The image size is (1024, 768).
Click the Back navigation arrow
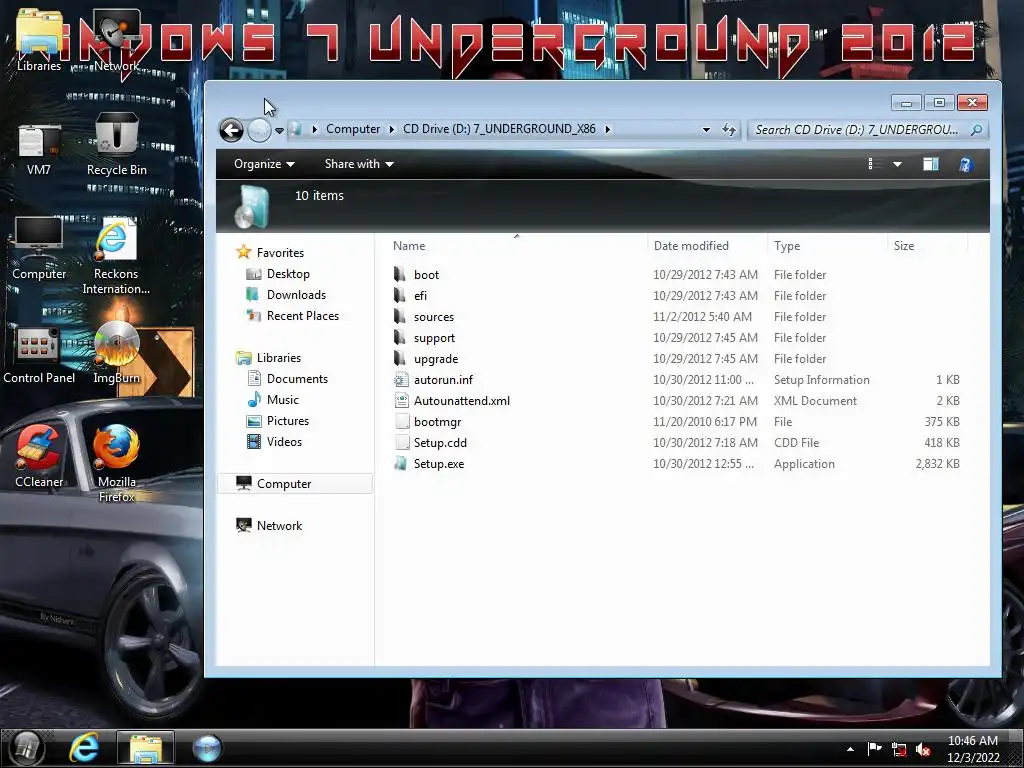click(x=231, y=130)
